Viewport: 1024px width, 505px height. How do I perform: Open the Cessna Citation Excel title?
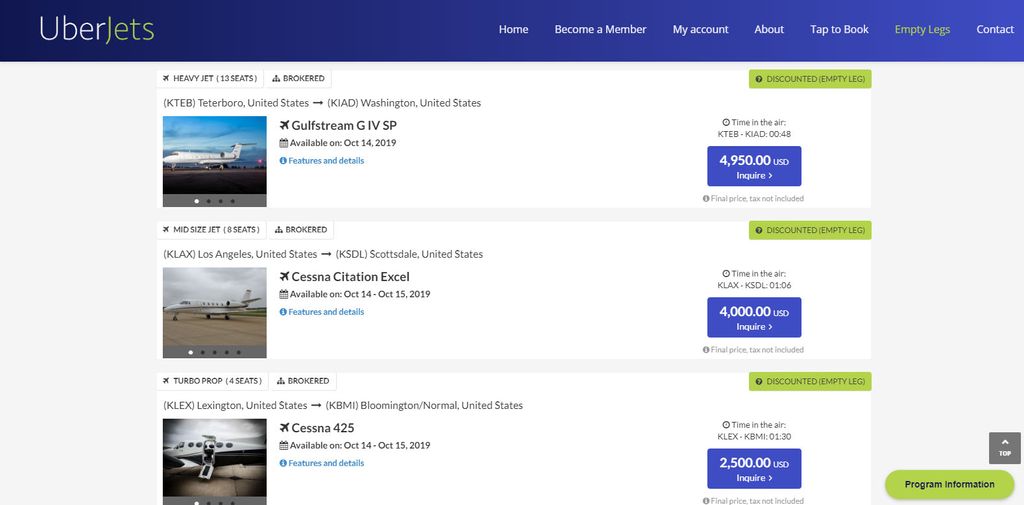click(x=350, y=276)
